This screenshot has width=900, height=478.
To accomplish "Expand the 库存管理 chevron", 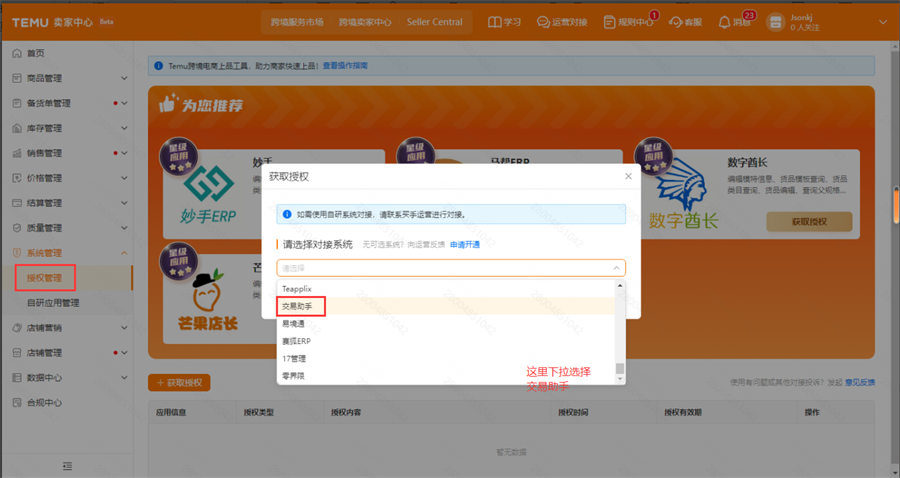I will point(124,128).
